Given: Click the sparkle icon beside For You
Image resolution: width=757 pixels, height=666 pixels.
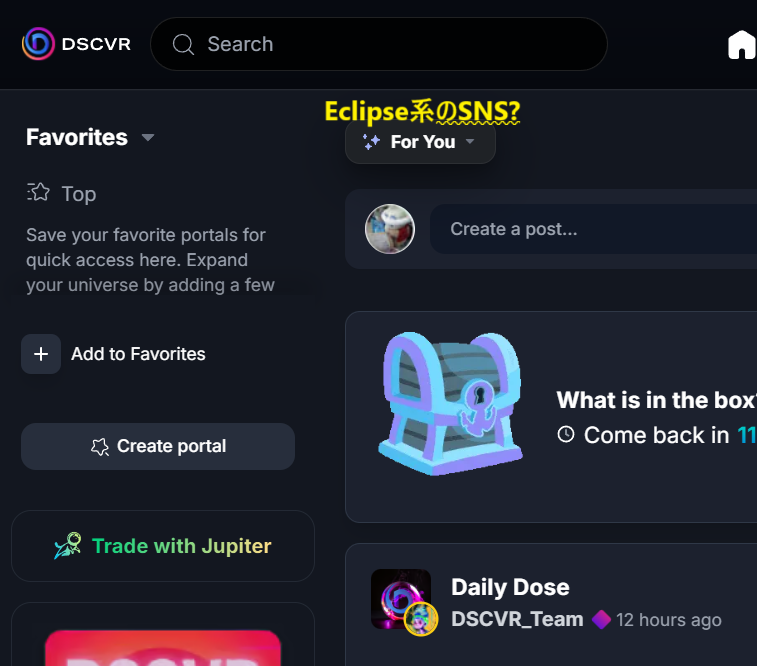Looking at the screenshot, I should pos(371,142).
